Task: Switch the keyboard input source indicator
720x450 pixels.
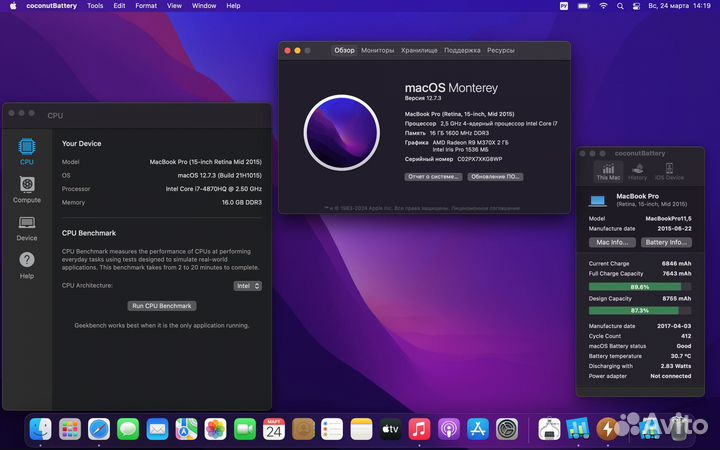Action: pyautogui.click(x=564, y=6)
